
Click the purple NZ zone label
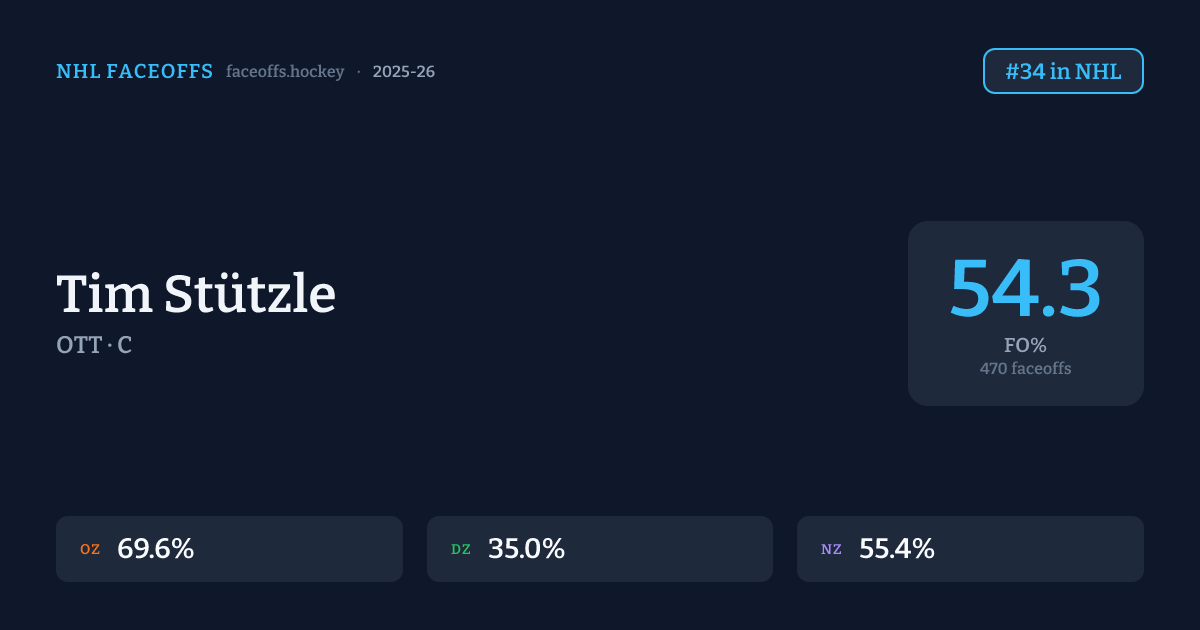(x=831, y=549)
